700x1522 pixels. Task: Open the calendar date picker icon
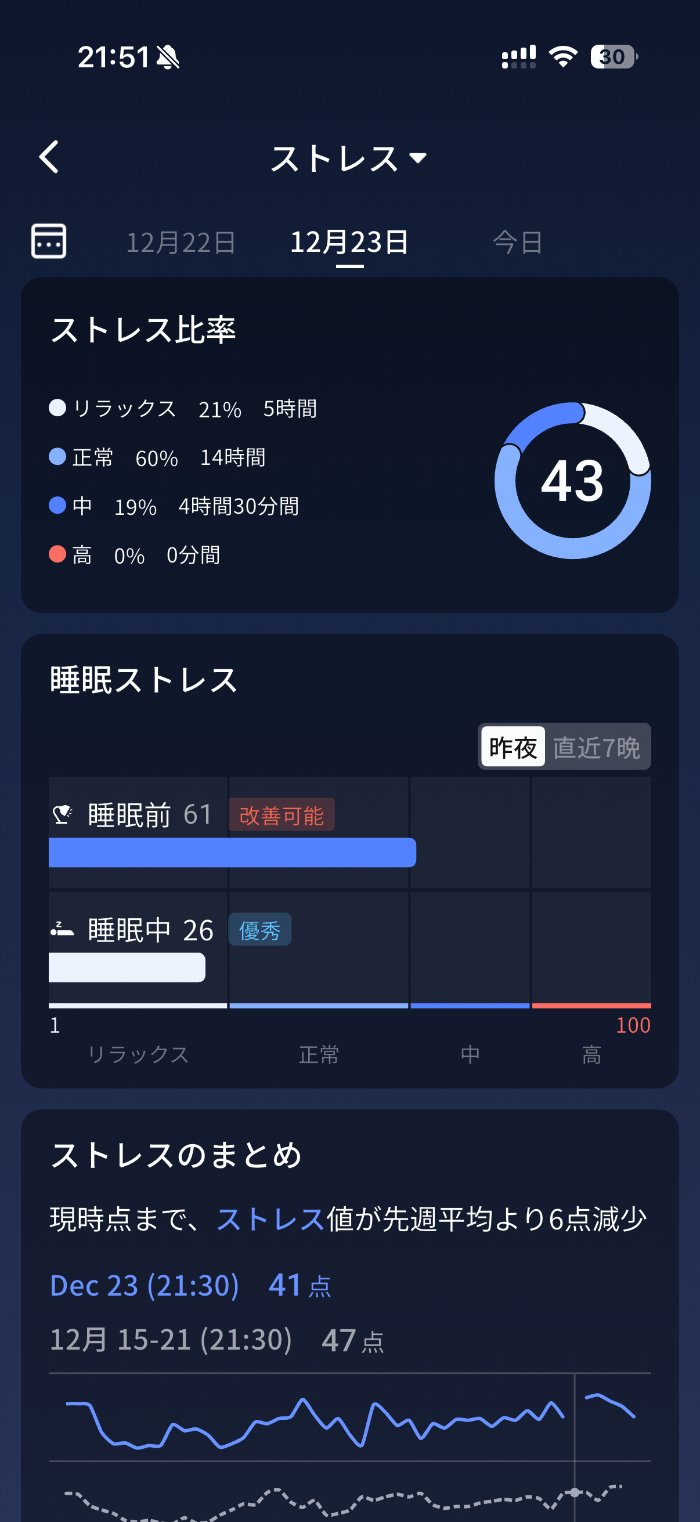[49, 241]
